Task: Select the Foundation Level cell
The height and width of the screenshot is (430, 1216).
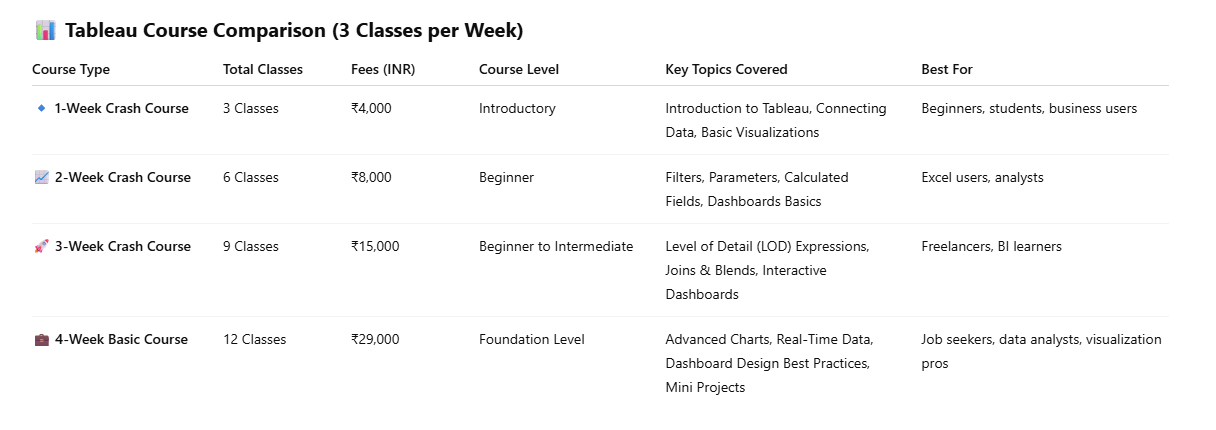Action: (x=532, y=339)
